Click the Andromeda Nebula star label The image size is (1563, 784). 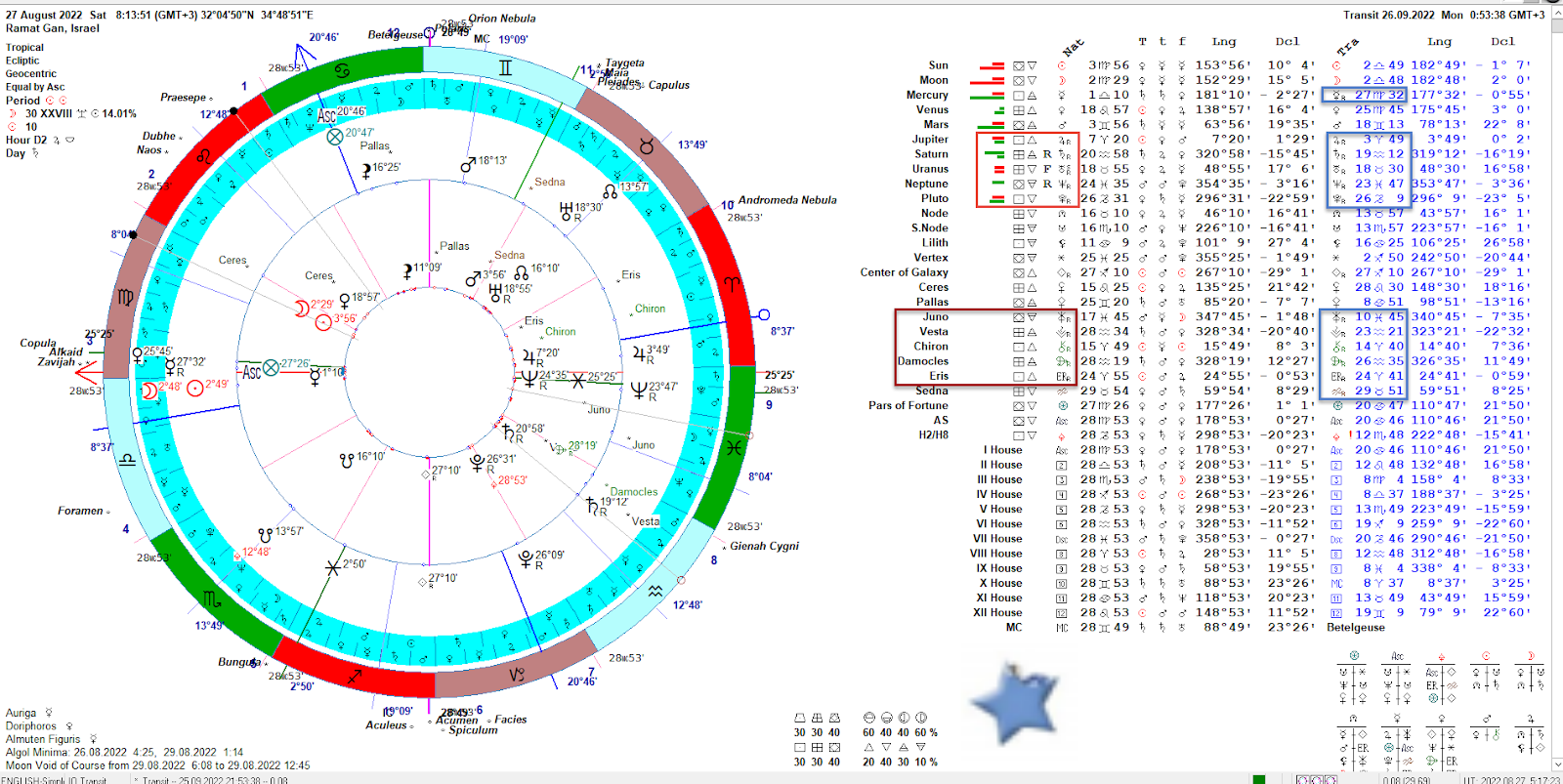787,200
